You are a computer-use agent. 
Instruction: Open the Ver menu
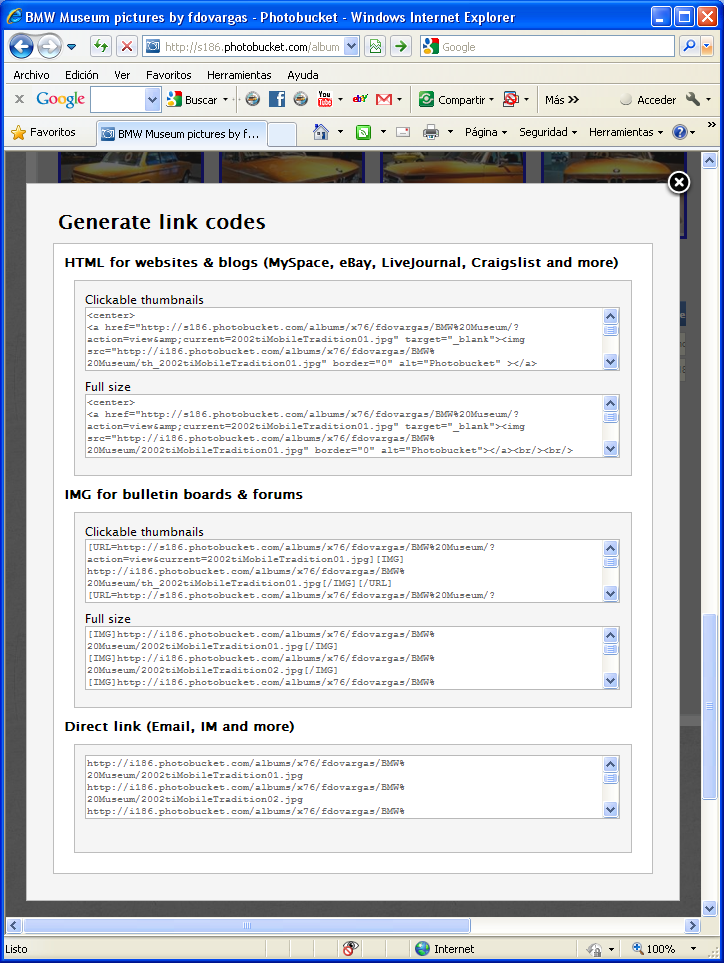(x=122, y=75)
